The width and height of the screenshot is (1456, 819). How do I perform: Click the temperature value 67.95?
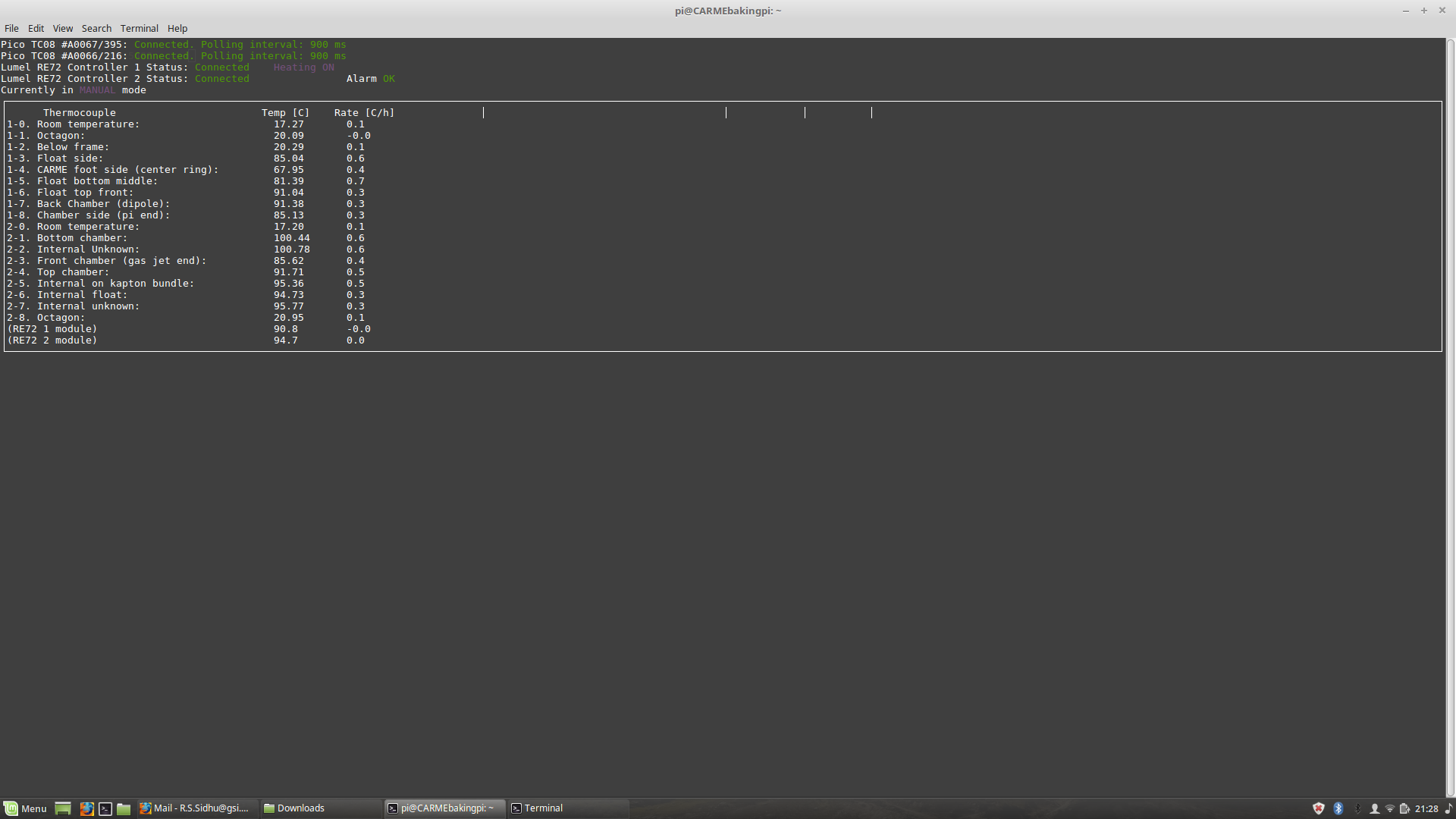pos(289,170)
